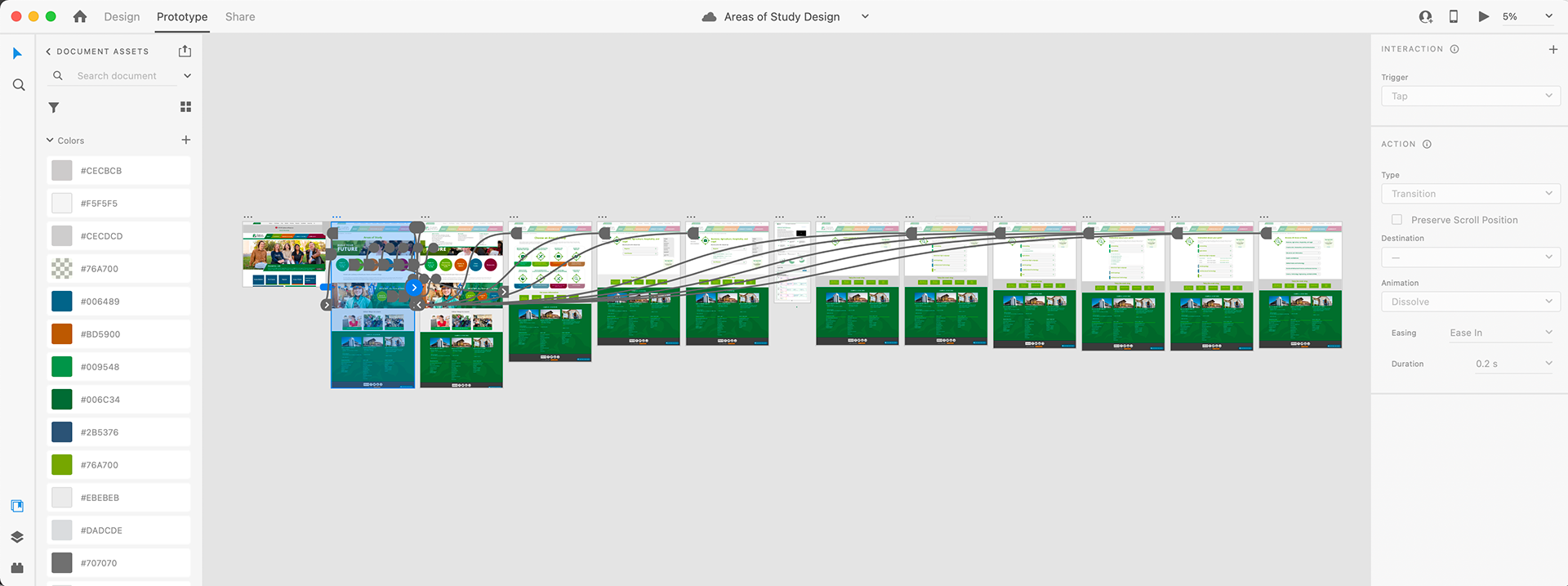Choose the Select arrow tool

(x=17, y=53)
